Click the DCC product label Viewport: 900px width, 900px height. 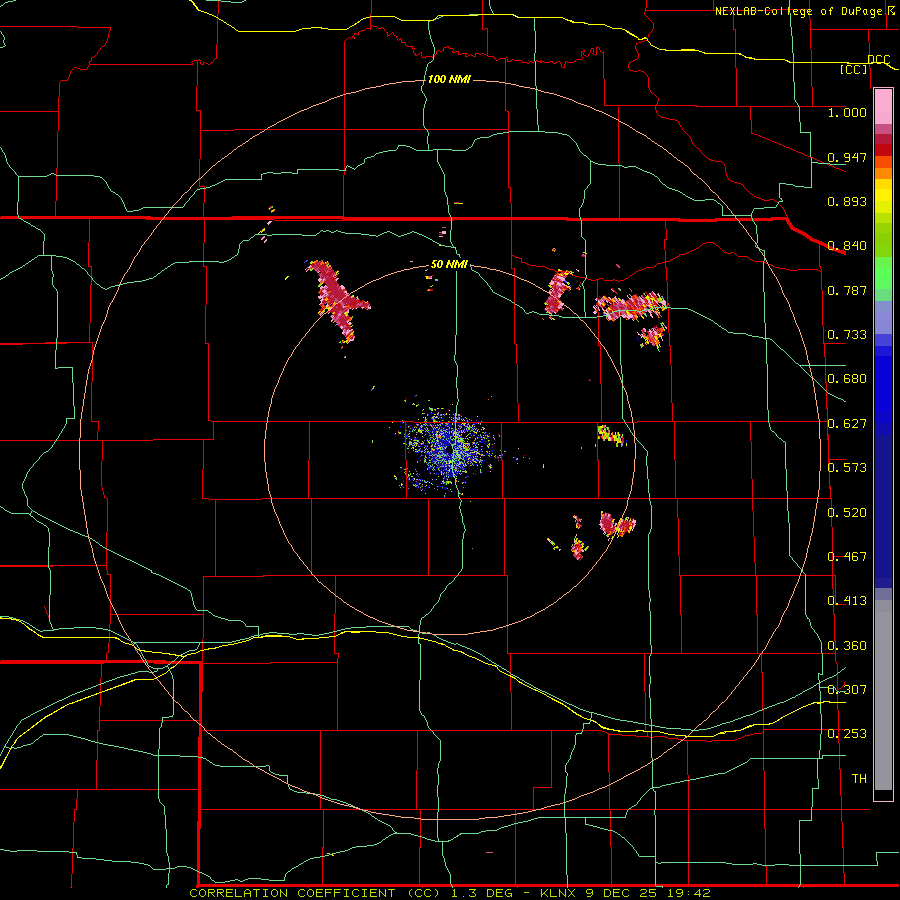click(879, 60)
